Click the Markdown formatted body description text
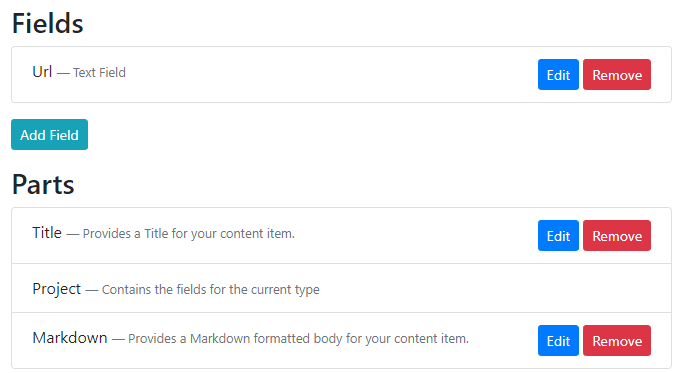Screen dimensions: 685x373 pyautogui.click(x=298, y=338)
